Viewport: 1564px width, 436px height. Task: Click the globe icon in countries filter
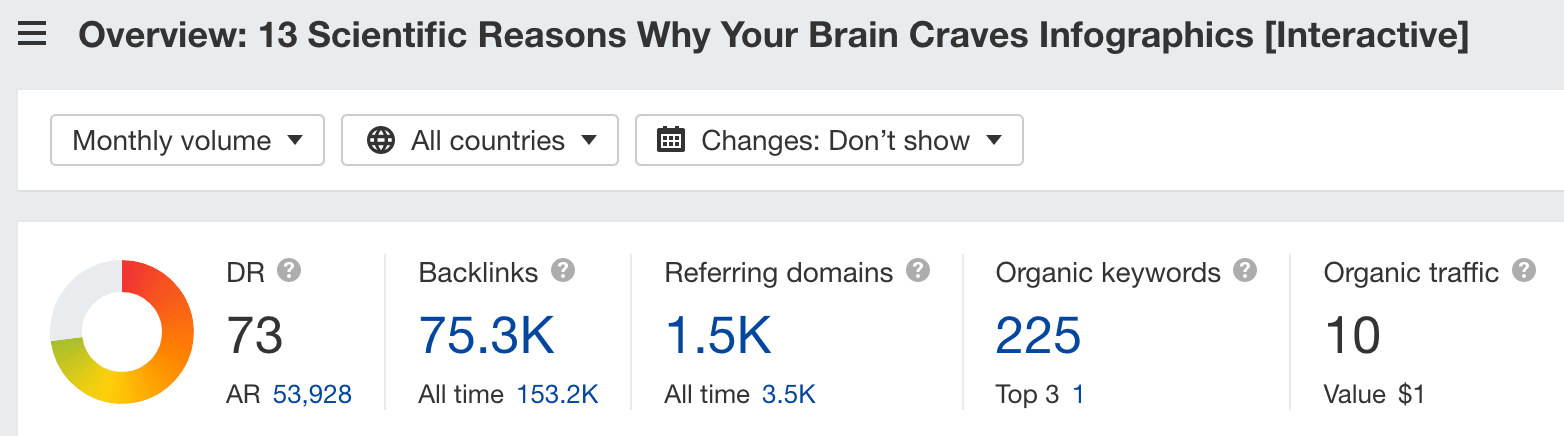381,140
